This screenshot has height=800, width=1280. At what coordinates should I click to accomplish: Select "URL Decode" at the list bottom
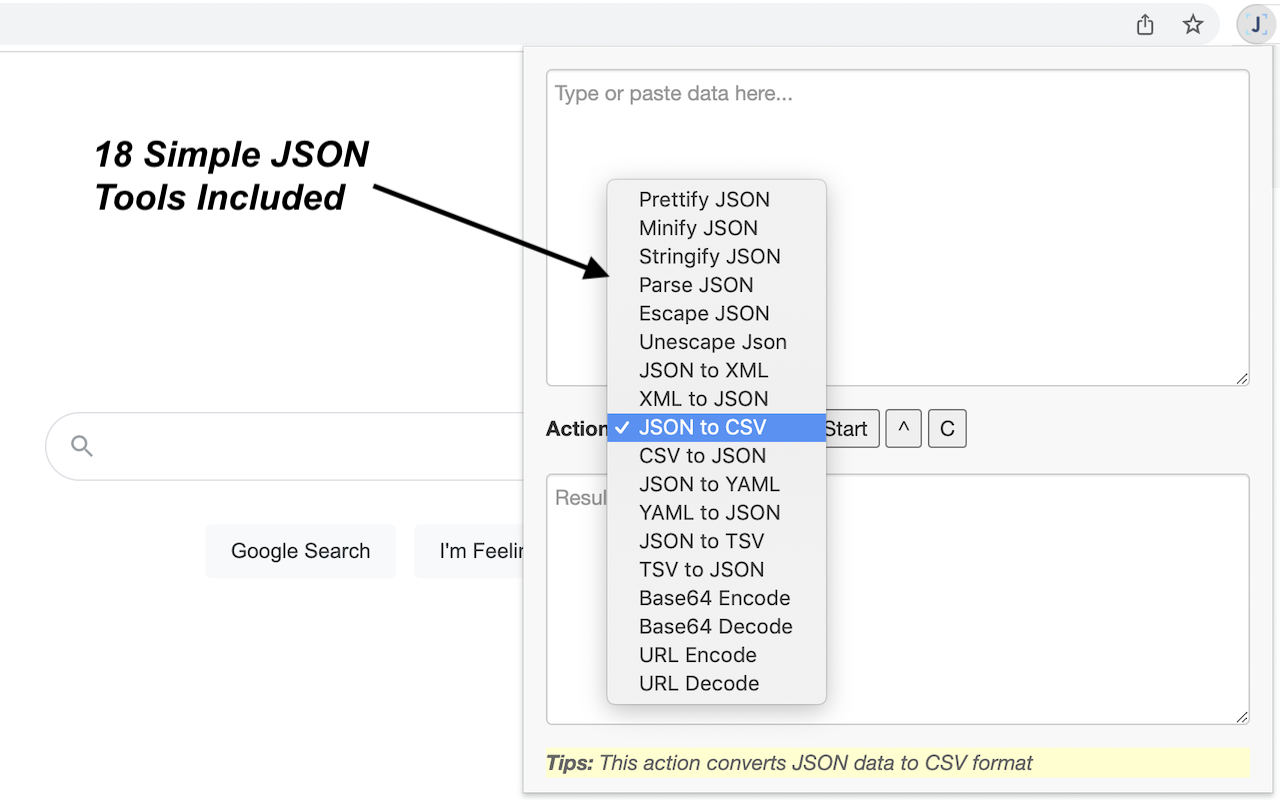pyautogui.click(x=697, y=683)
